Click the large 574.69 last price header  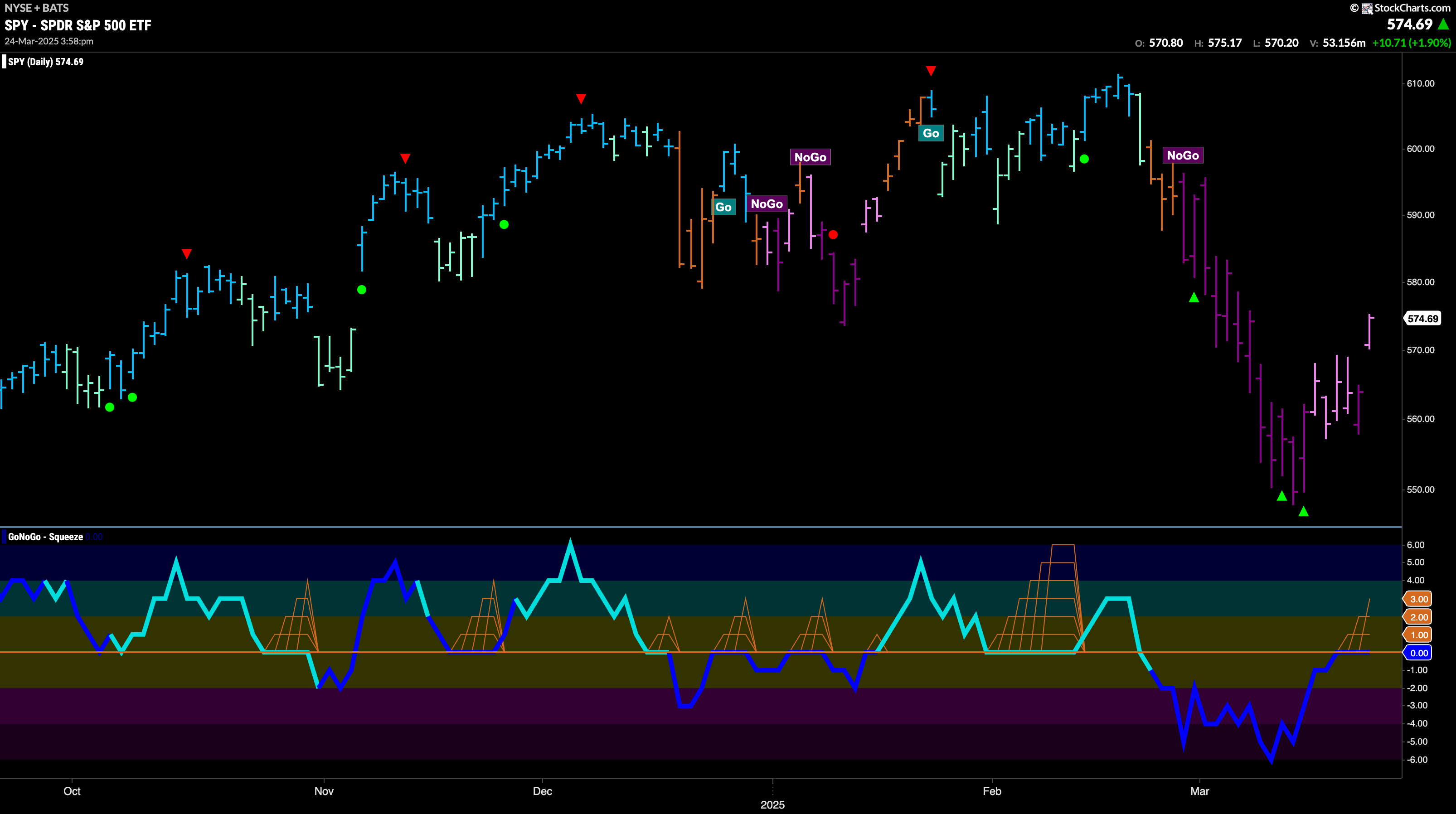(x=1410, y=24)
